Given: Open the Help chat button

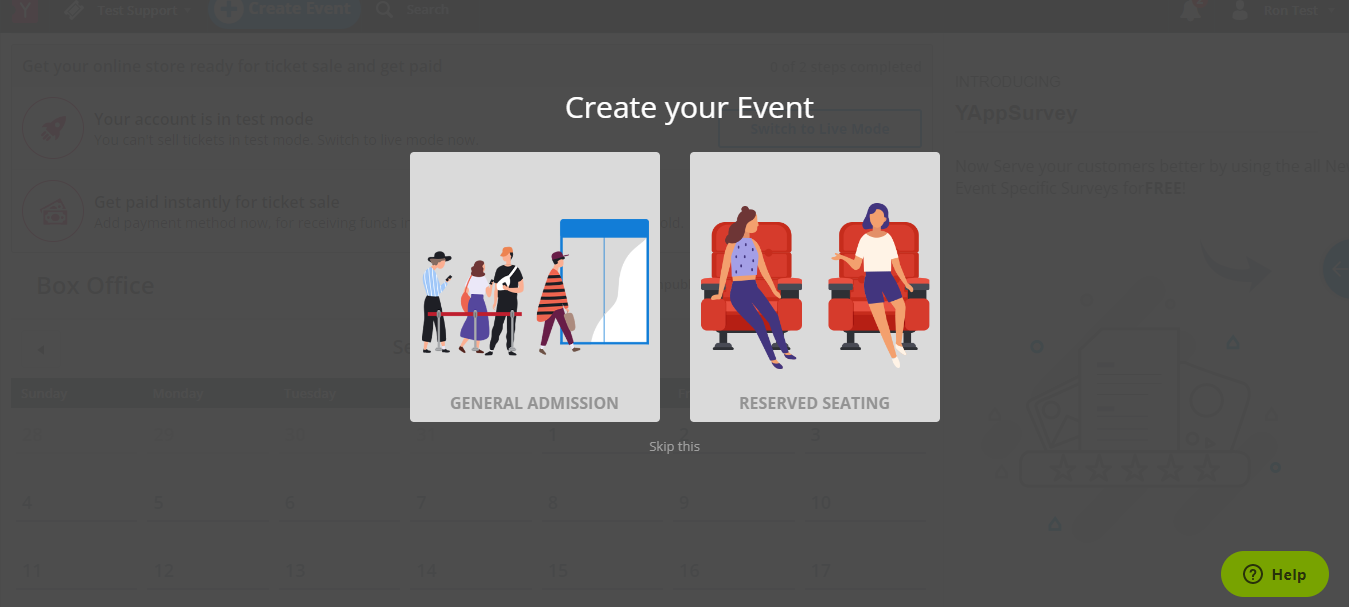Looking at the screenshot, I should 1274,574.
